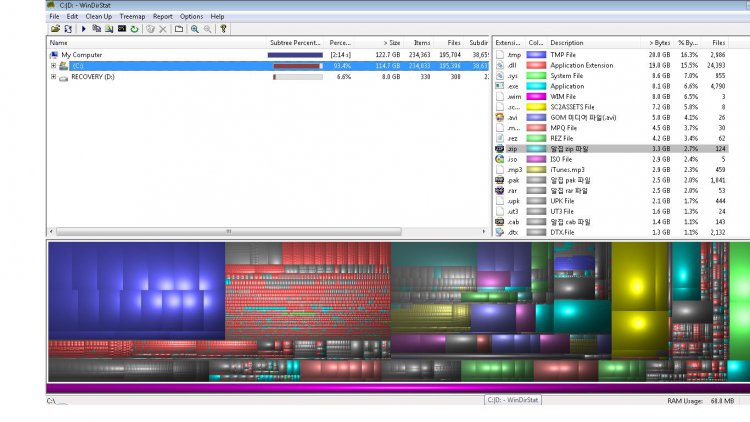
Task: Click the Explorer Here toolbar icon
Action: point(109,29)
